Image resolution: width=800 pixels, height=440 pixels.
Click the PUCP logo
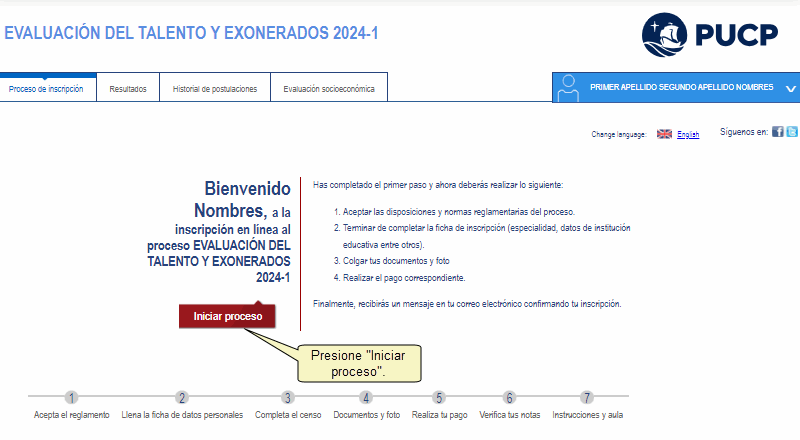[x=709, y=36]
